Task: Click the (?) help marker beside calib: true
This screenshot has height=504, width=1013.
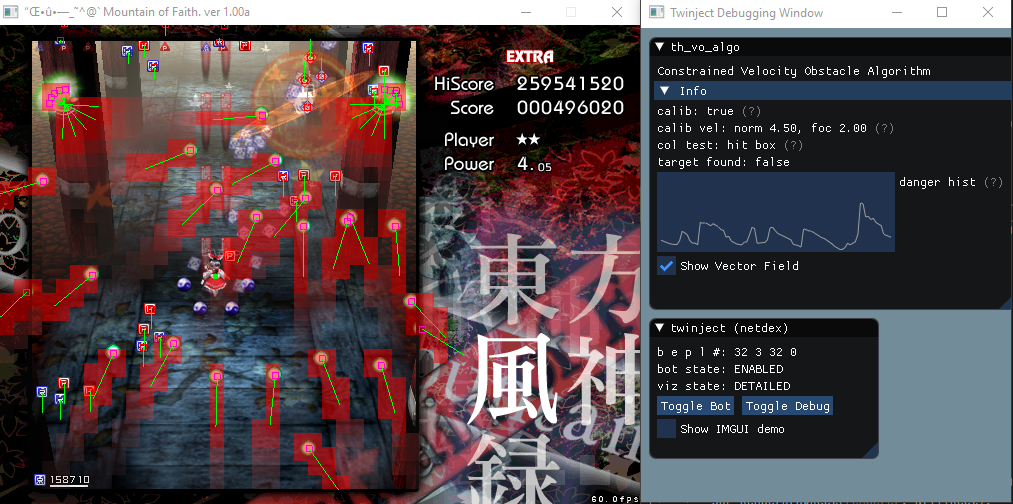Action: coord(751,112)
